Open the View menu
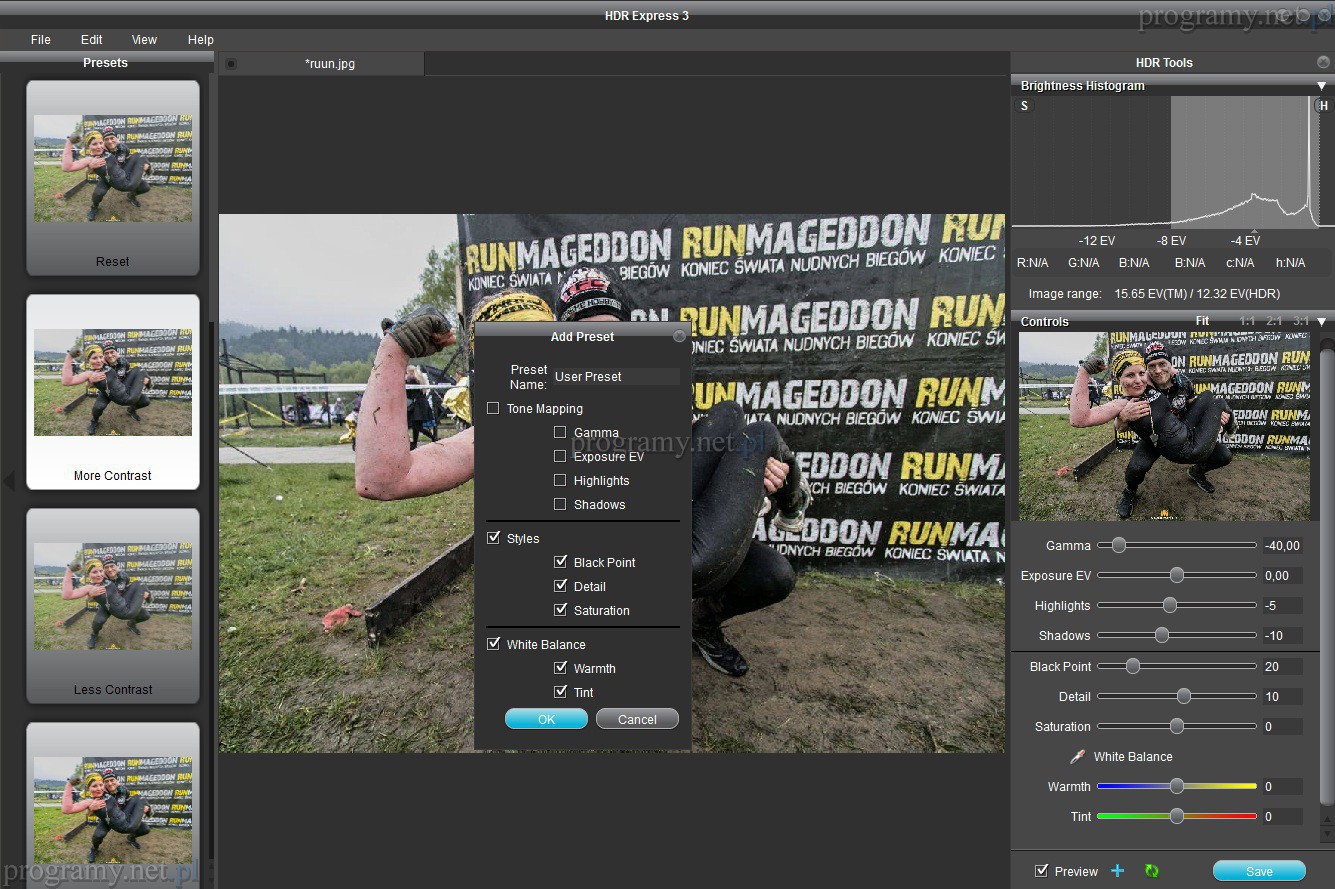This screenshot has width=1335, height=889. point(144,40)
